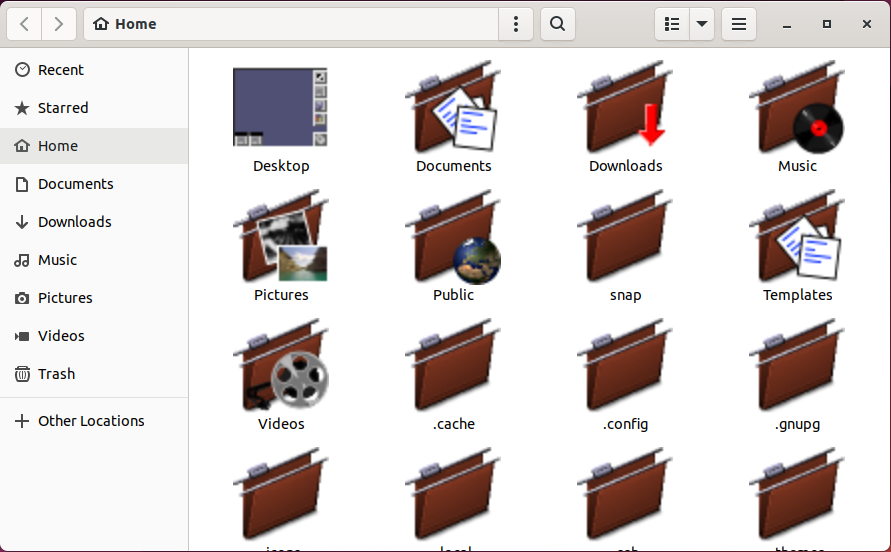Expand the view options dropdown arrow
891x552 pixels.
(702, 24)
